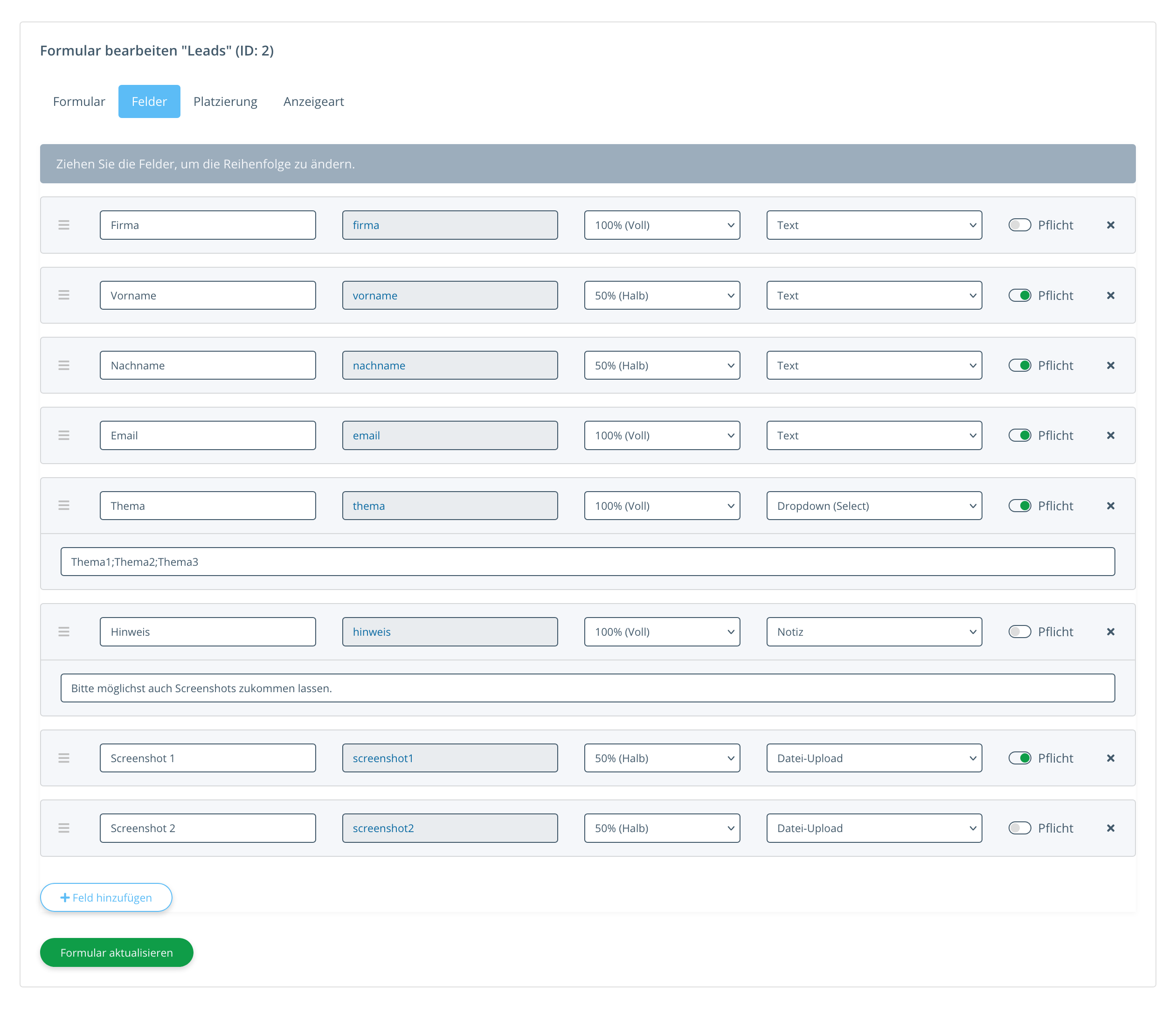Viewport: 1176px width, 1014px height.
Task: Click drag handle of Thema row
Action: tap(63, 505)
